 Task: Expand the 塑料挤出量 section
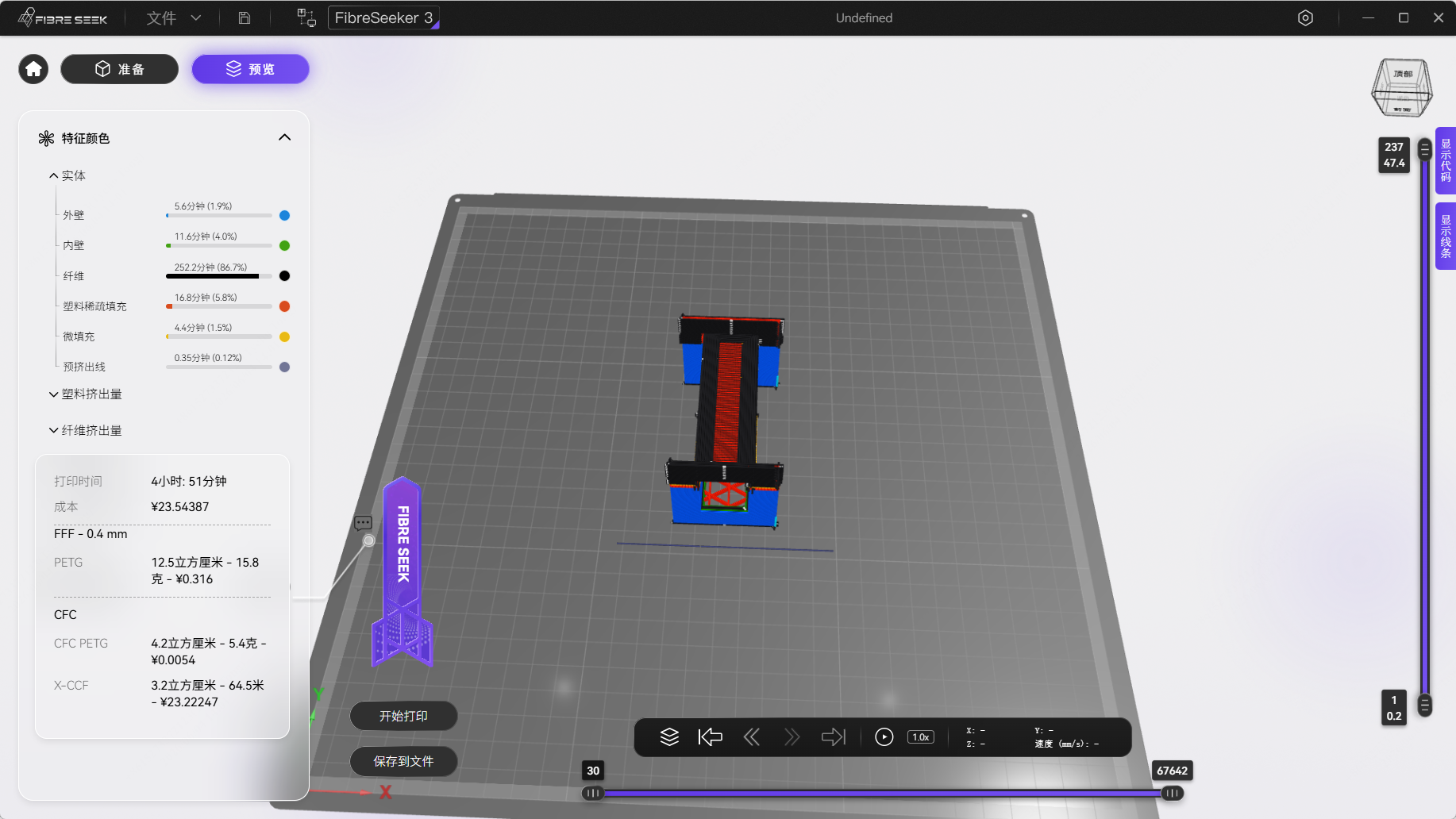(x=86, y=394)
